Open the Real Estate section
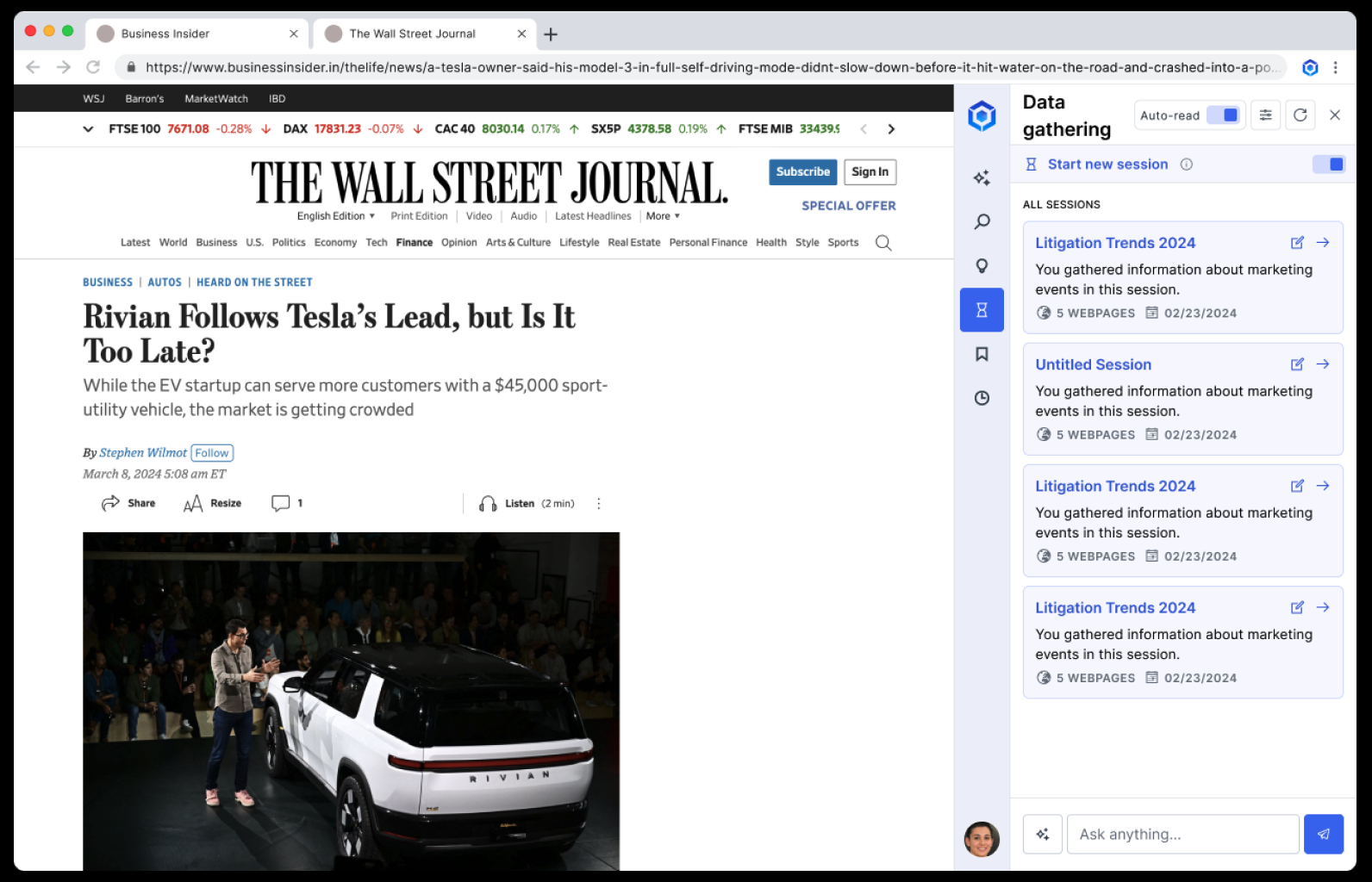 click(634, 243)
